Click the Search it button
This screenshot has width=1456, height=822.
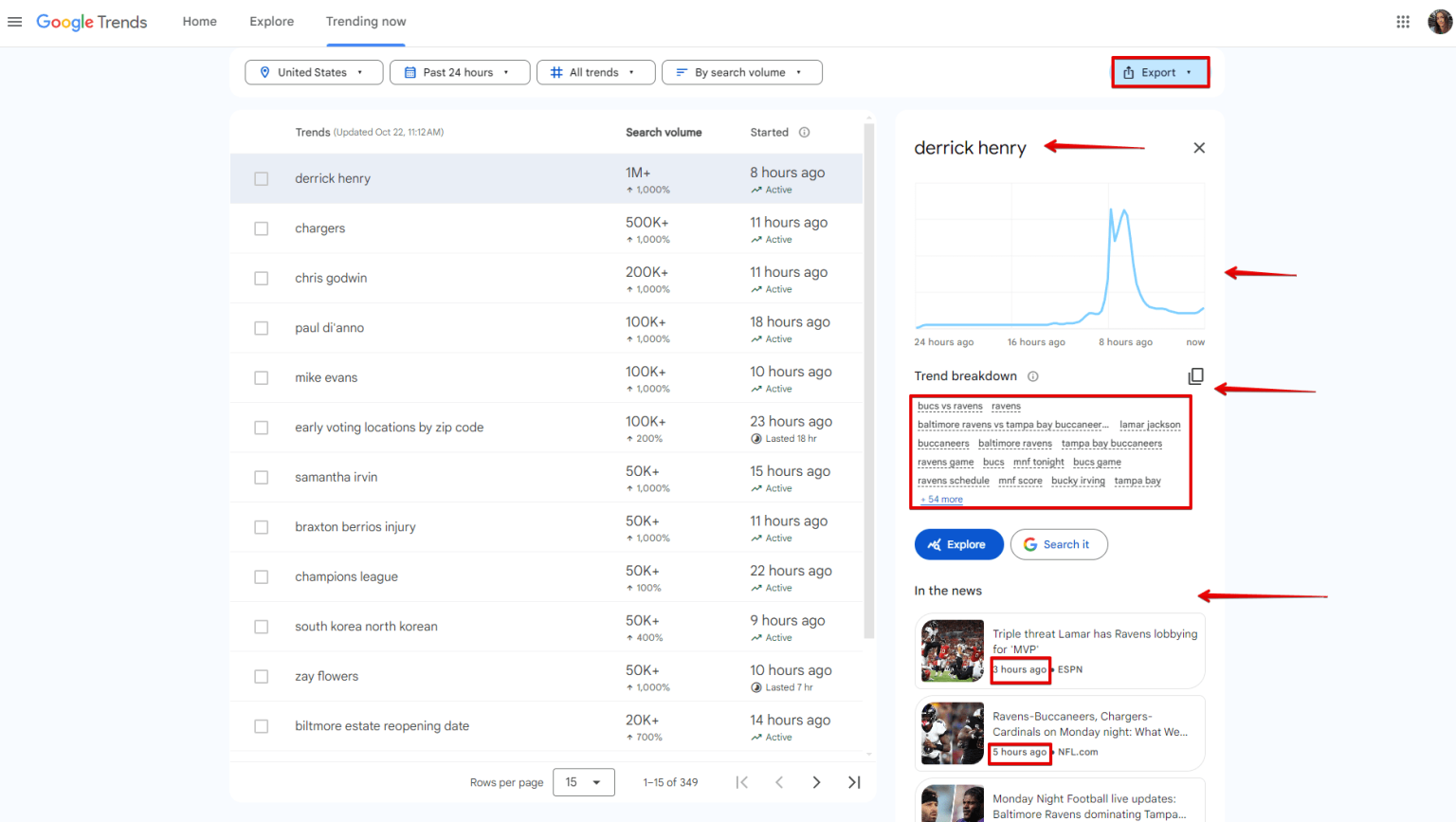[1059, 543]
